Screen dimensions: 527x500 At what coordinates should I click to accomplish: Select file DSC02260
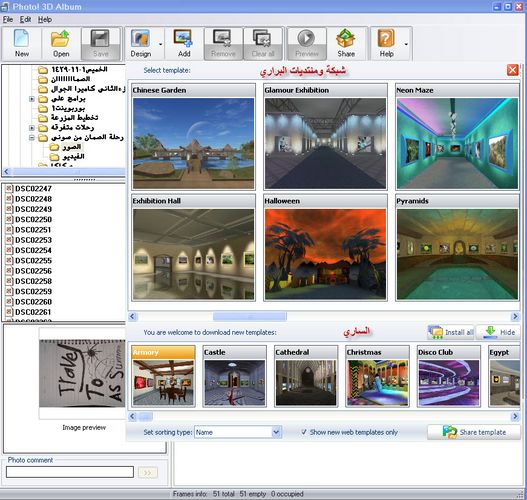[x=33, y=302]
